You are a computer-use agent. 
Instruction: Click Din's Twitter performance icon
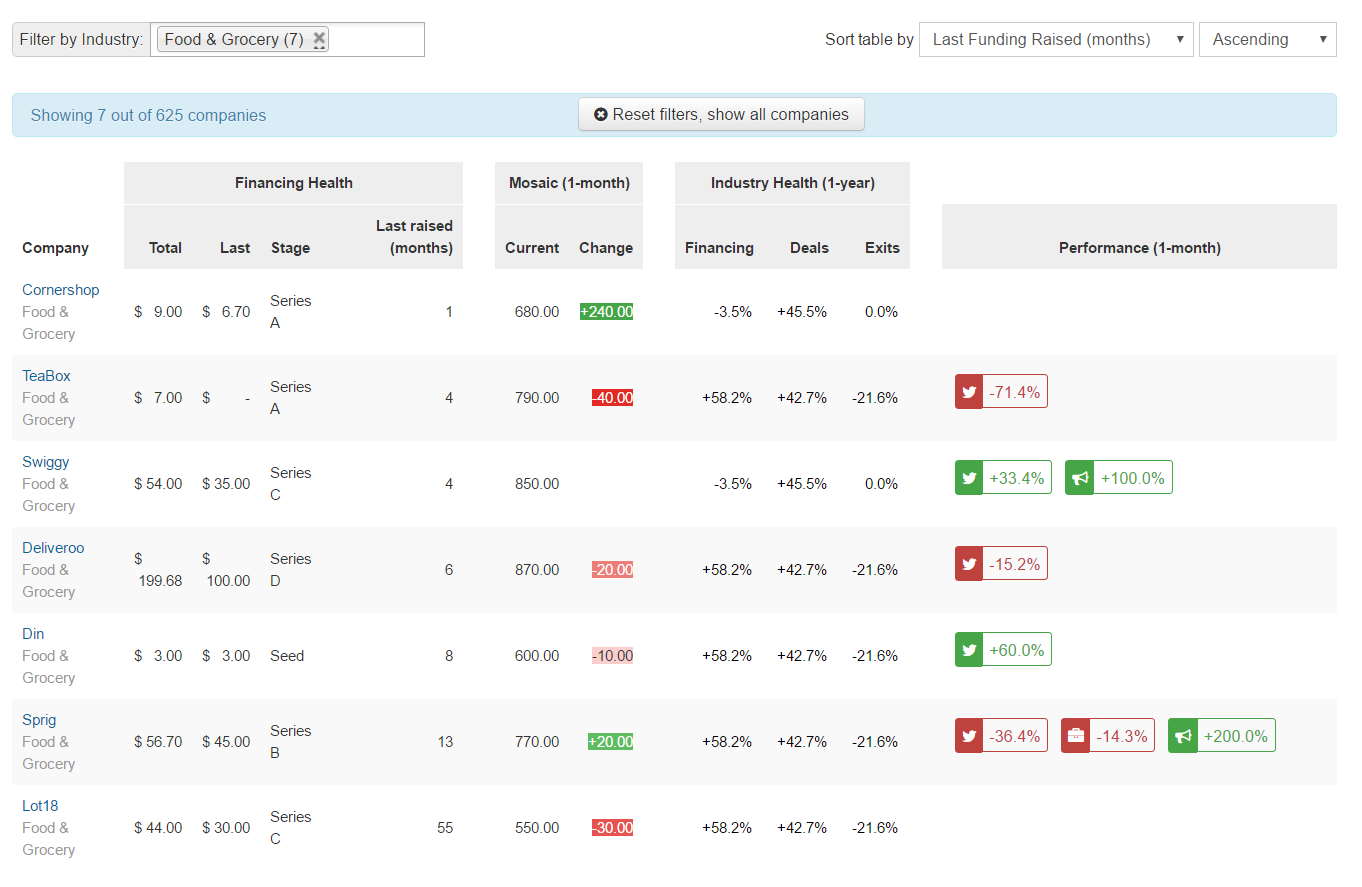[x=969, y=649]
